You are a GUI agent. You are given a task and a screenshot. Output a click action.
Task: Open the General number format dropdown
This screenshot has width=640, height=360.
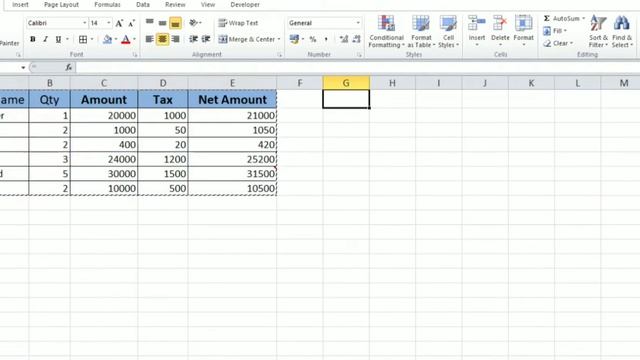pos(358,23)
